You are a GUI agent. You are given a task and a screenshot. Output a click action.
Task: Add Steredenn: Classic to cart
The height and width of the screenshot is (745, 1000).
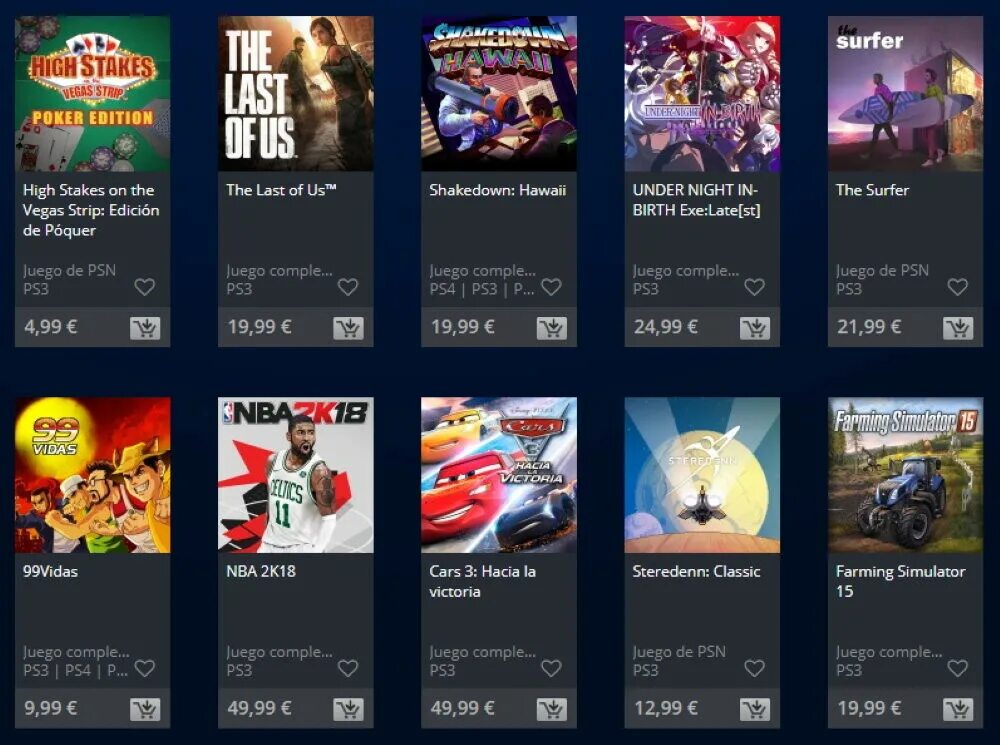(755, 709)
